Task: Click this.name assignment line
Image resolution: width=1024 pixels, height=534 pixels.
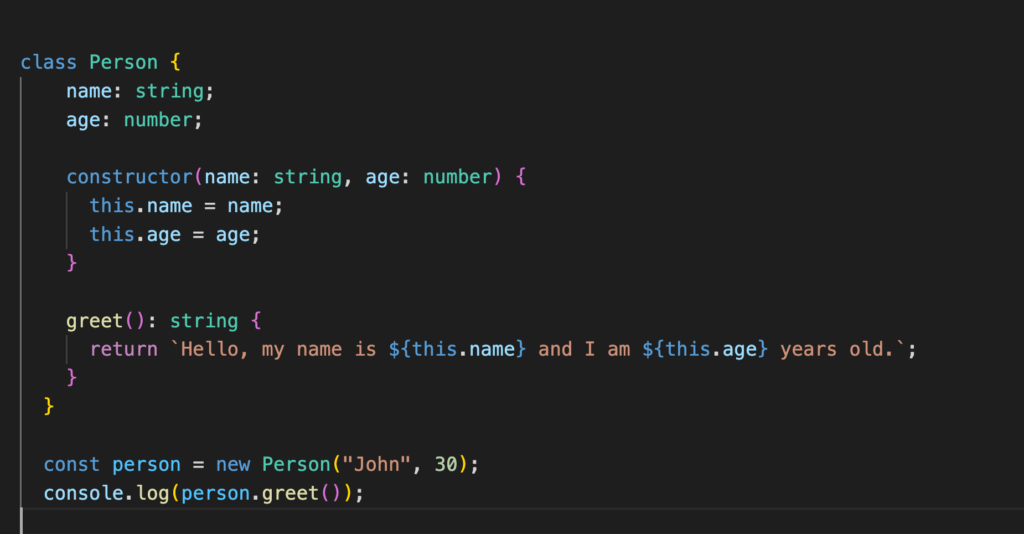Action: 186,206
